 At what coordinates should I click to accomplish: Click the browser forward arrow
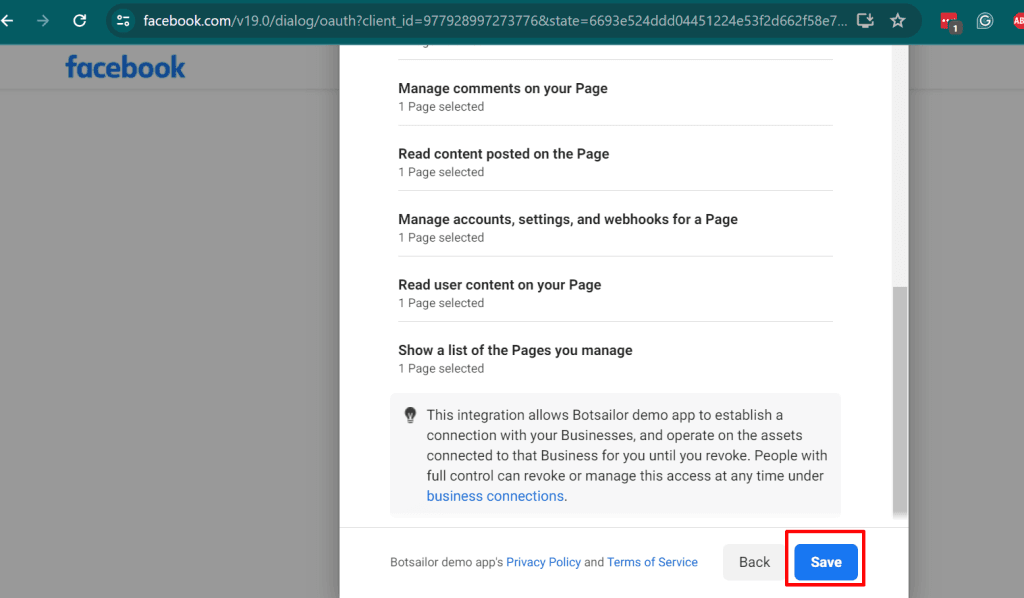click(42, 20)
